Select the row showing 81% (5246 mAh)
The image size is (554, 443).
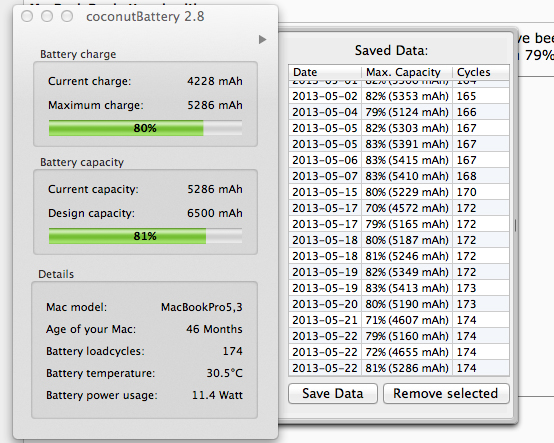[399, 256]
